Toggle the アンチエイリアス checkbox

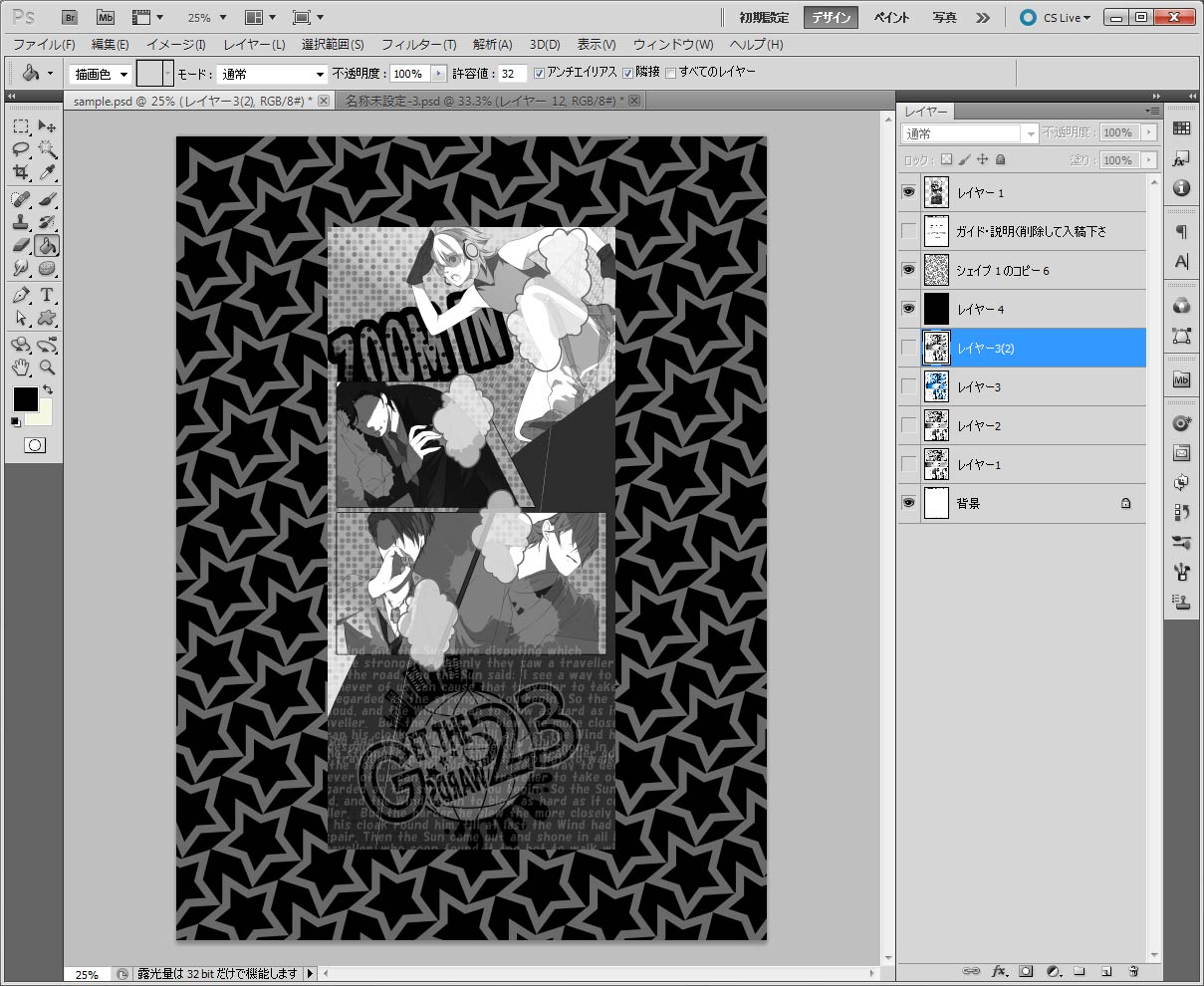pyautogui.click(x=539, y=73)
